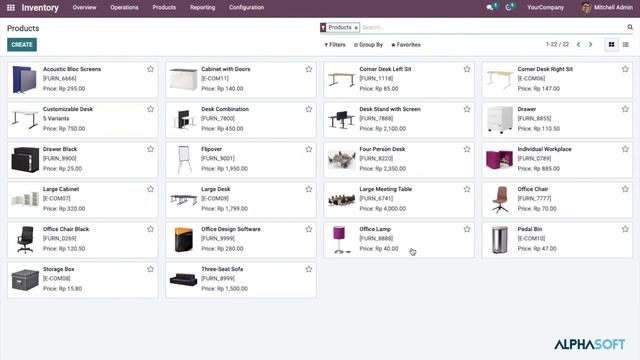Expand the Favorites dropdown
Screen dimensions: 640x360
(406, 44)
